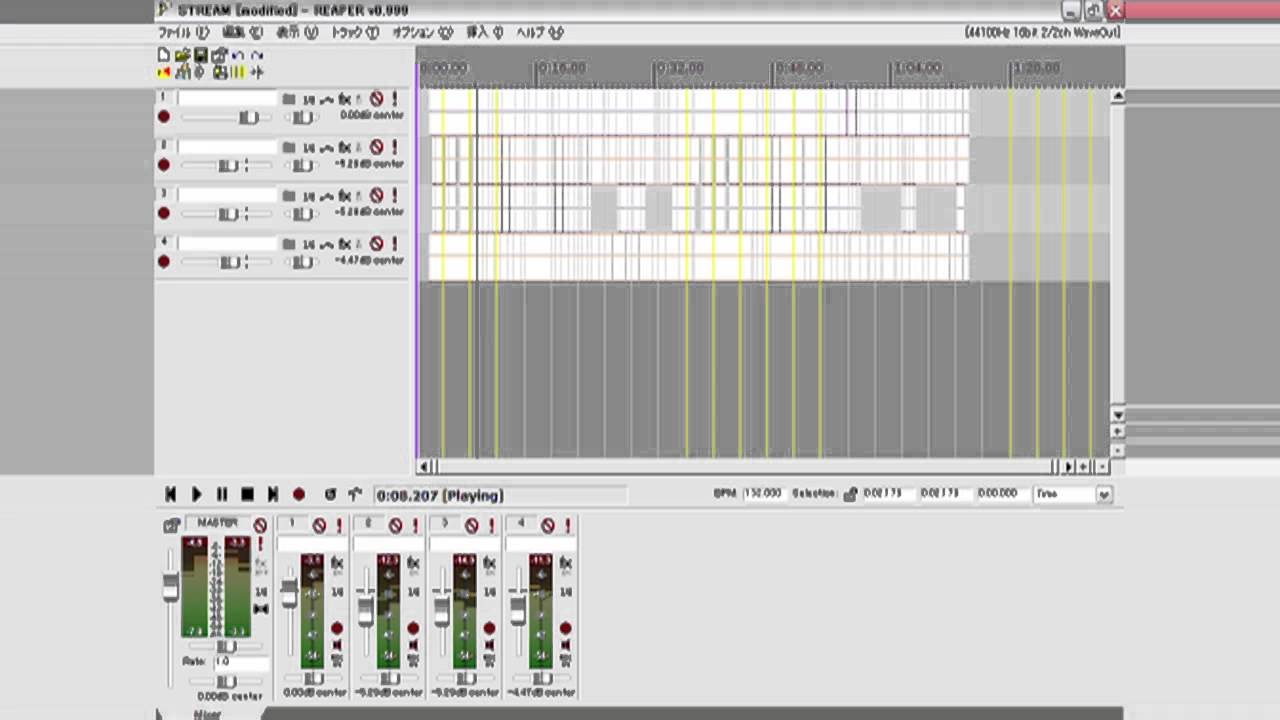Click the folder icon on track 2
Image resolution: width=1280 pixels, height=720 pixels.
click(289, 147)
